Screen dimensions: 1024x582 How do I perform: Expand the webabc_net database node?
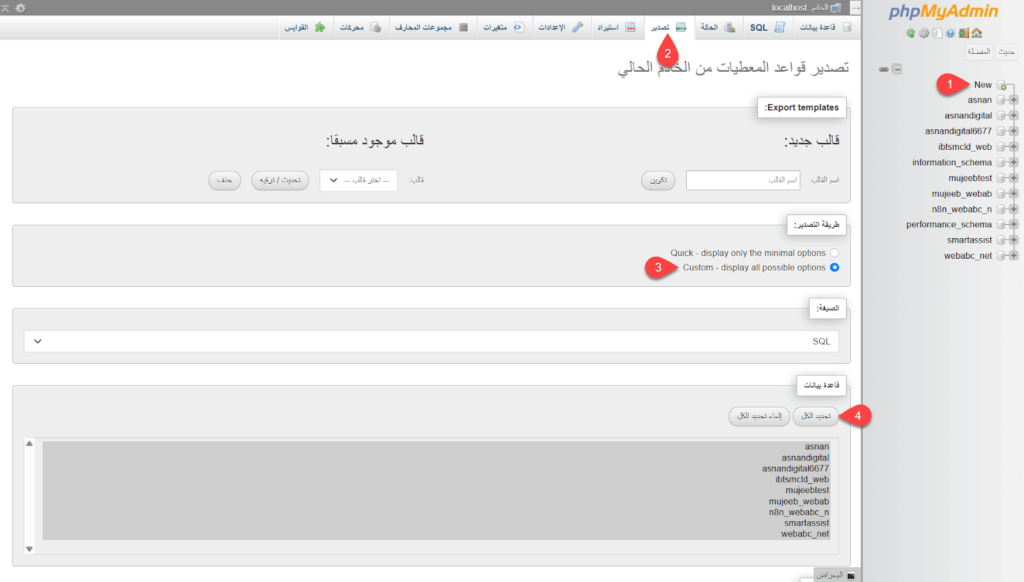click(1014, 256)
